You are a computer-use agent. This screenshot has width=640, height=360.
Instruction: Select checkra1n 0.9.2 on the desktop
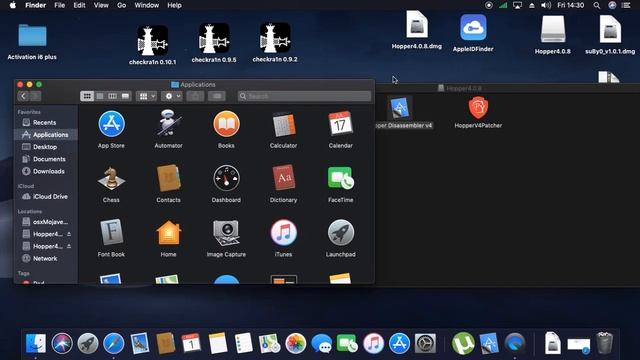click(x=275, y=38)
